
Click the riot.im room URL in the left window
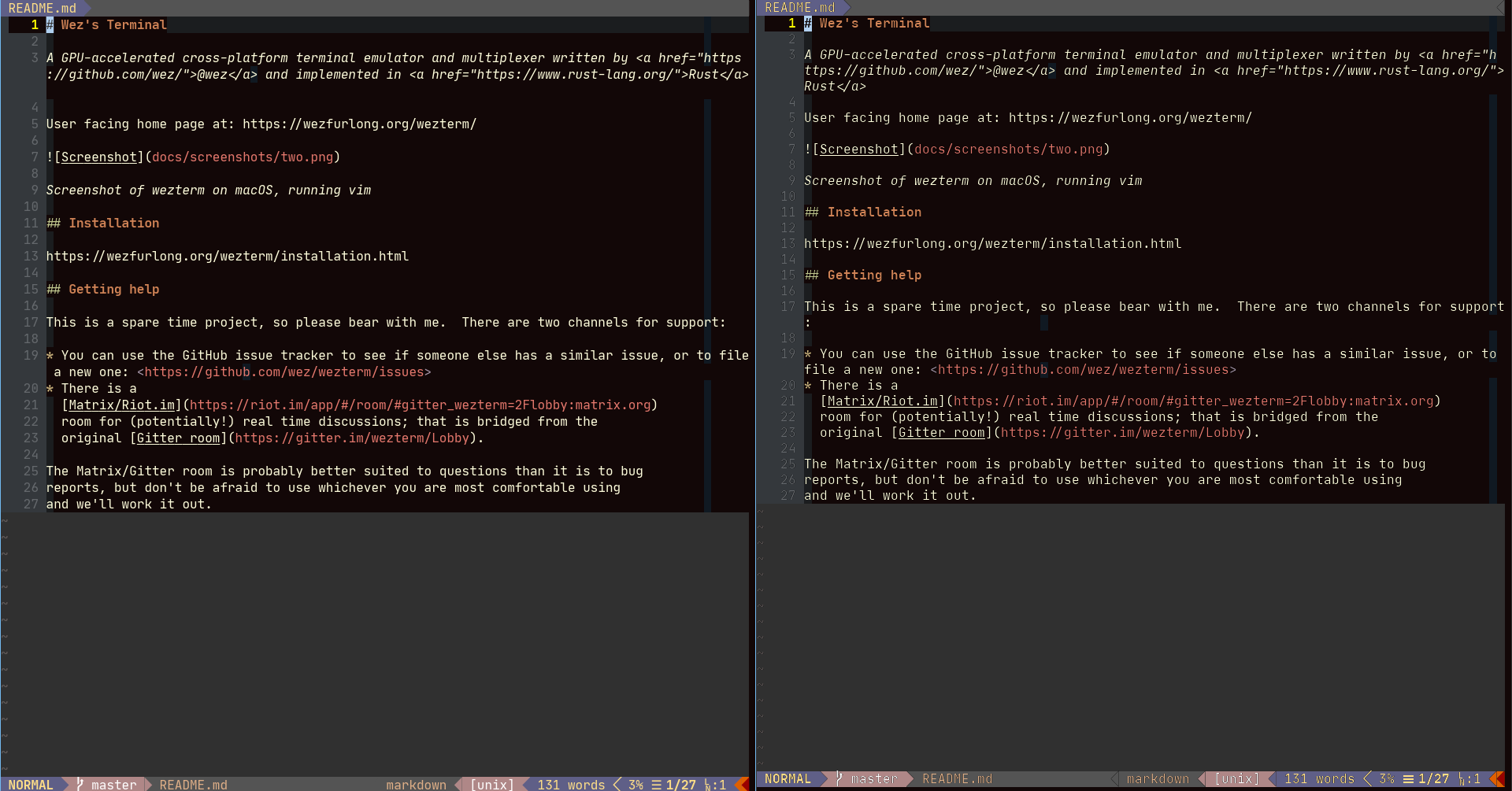pos(421,405)
